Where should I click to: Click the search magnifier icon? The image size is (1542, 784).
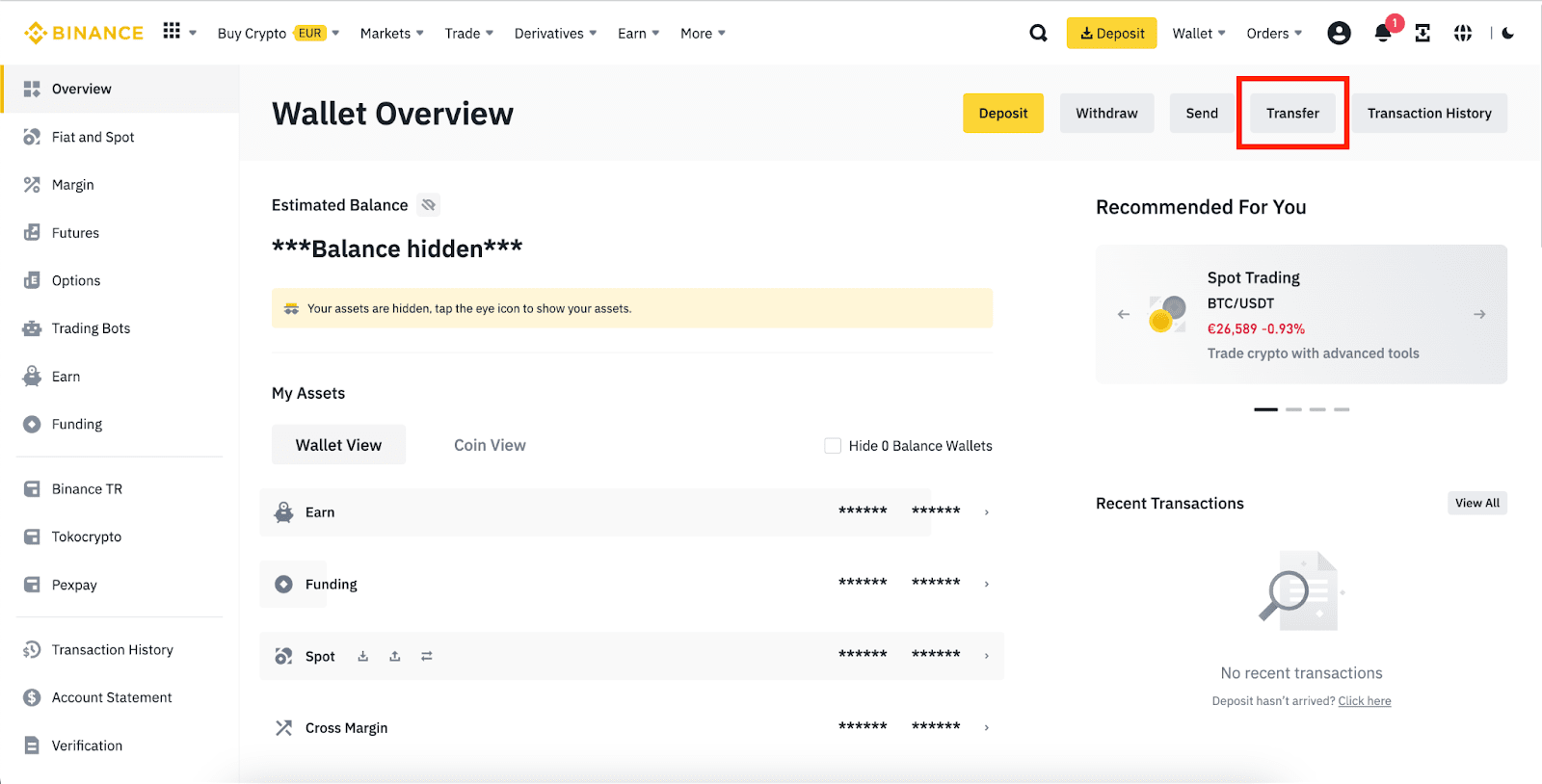[x=1038, y=33]
